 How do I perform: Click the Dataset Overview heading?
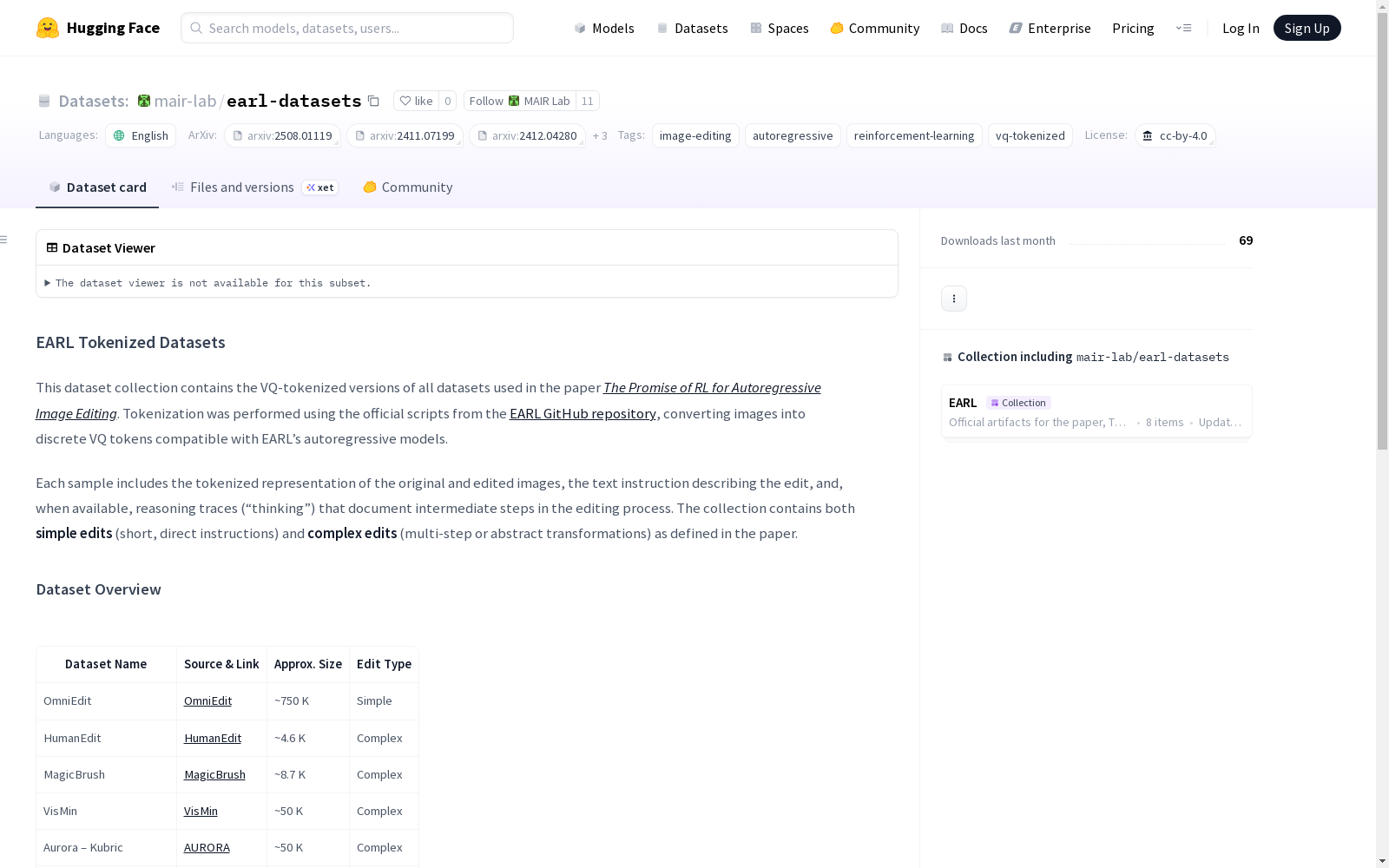pyautogui.click(x=98, y=589)
